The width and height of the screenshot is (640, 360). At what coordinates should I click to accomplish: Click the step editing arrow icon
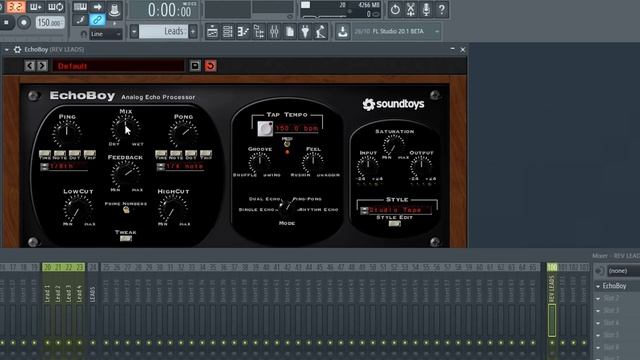click(x=97, y=7)
